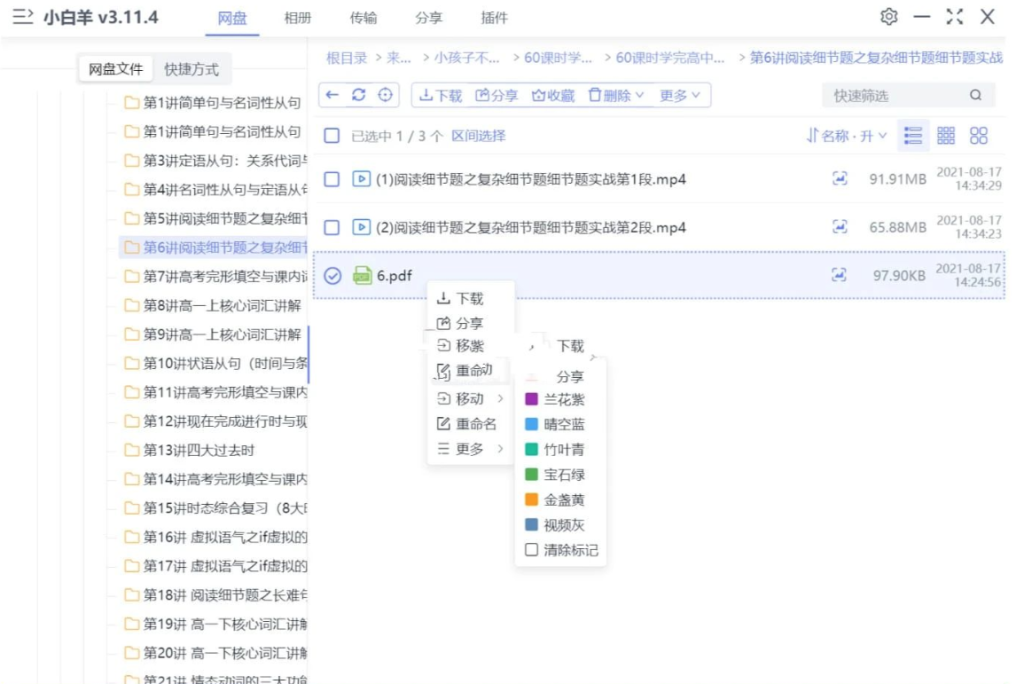Screen dimensions: 1024x684
Task: Choose 重命名 from the context menu
Action: (468, 423)
